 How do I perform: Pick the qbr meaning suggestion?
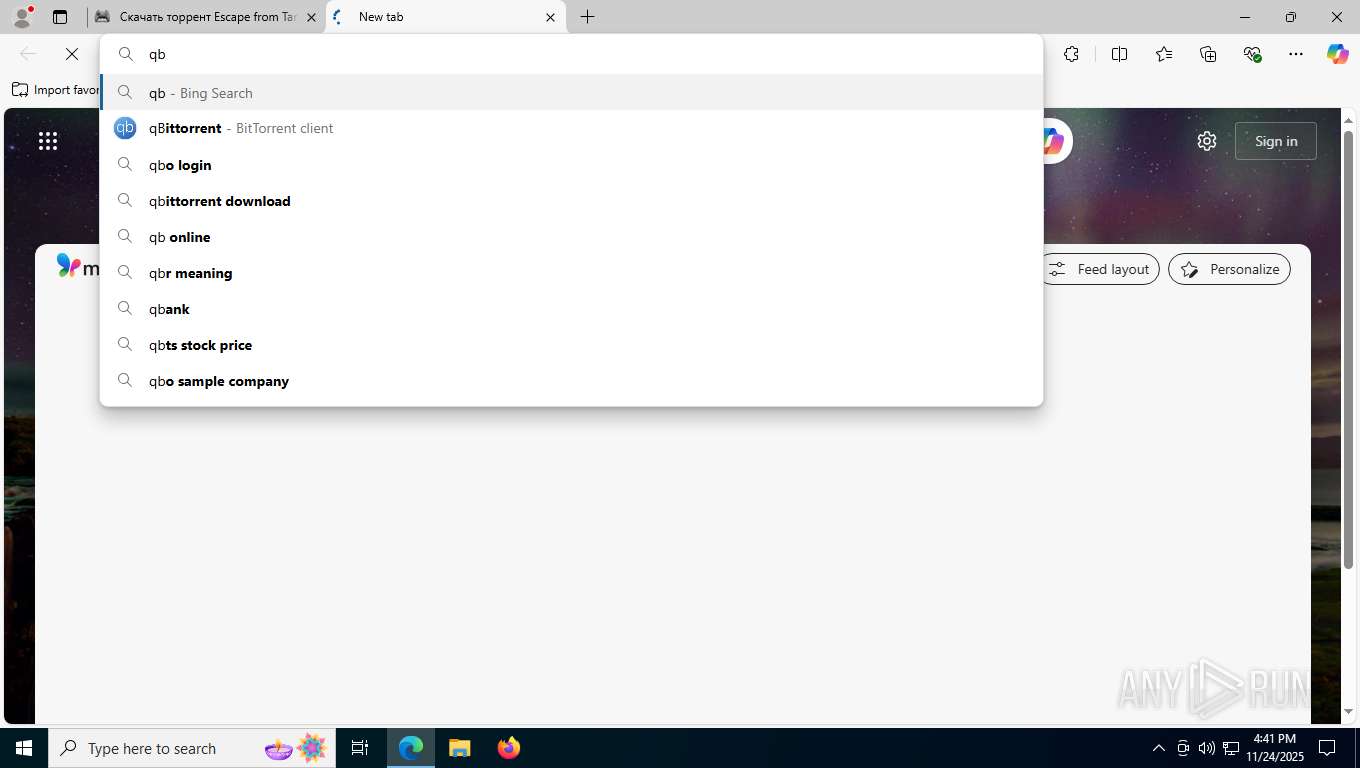(571, 273)
